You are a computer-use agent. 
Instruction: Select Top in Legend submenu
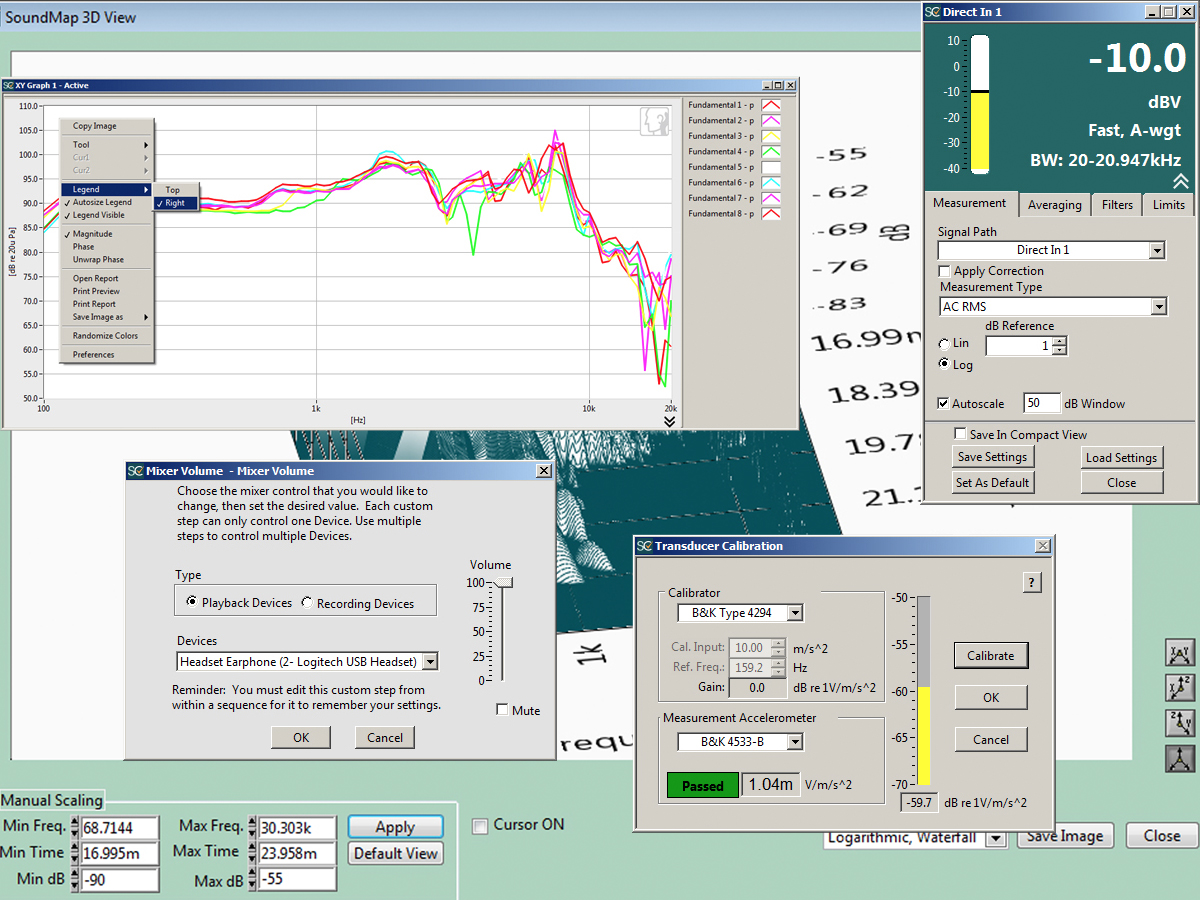(x=178, y=190)
